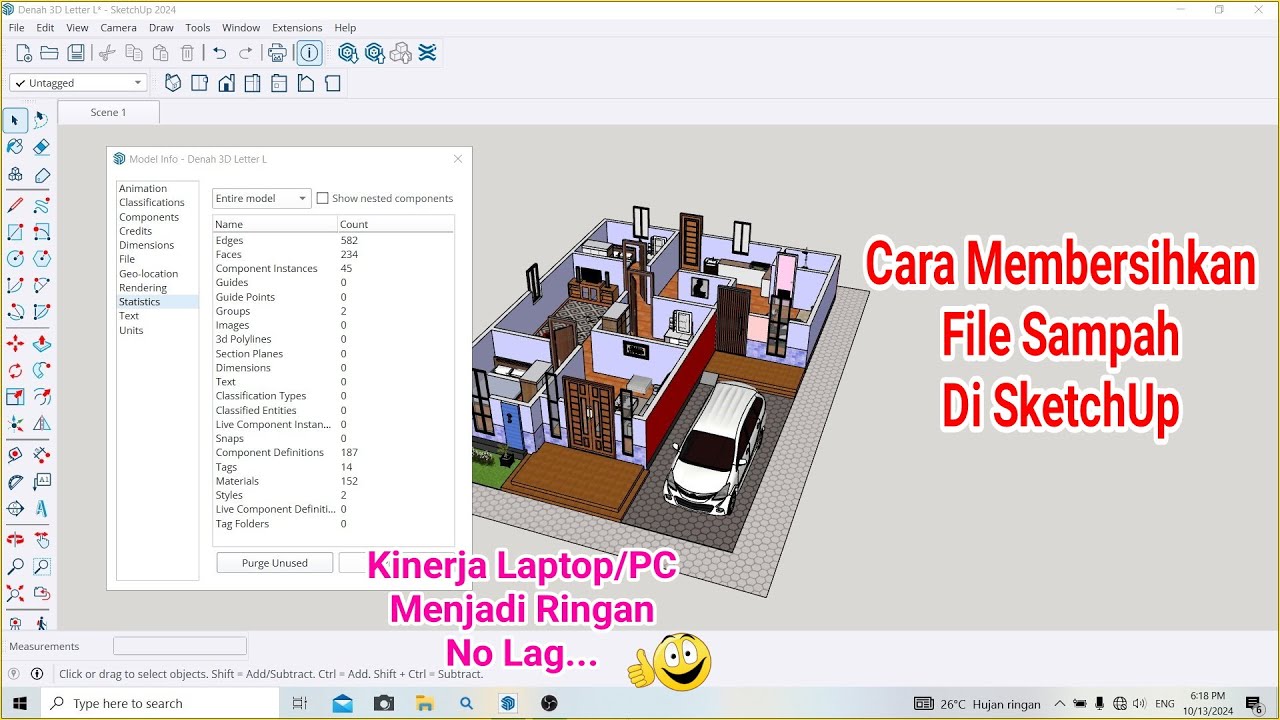The image size is (1280, 720).
Task: Switch to Front view house icon
Action: (x=227, y=83)
